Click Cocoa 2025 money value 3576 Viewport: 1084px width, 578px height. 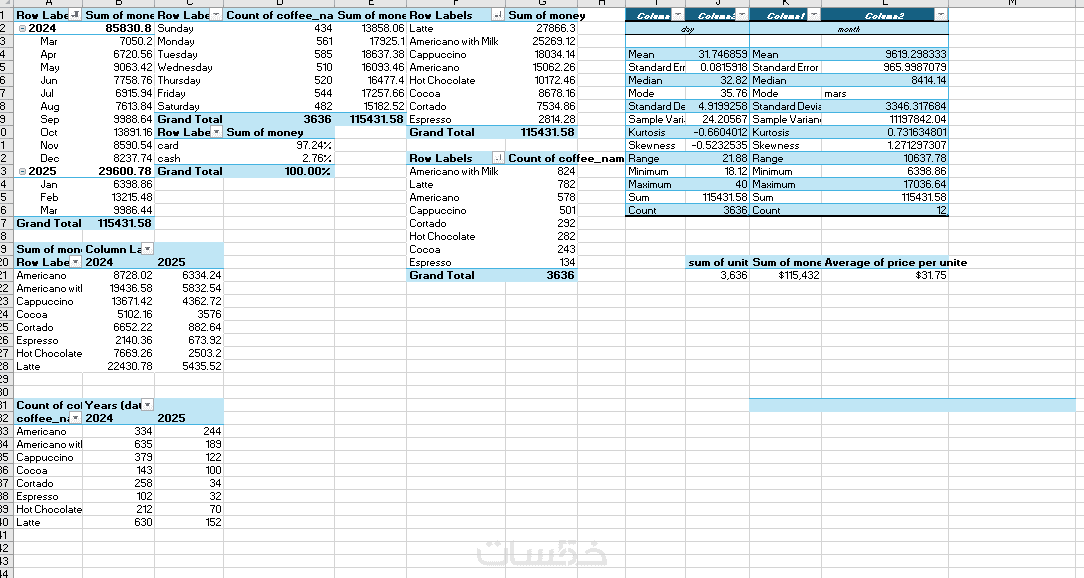(189, 315)
